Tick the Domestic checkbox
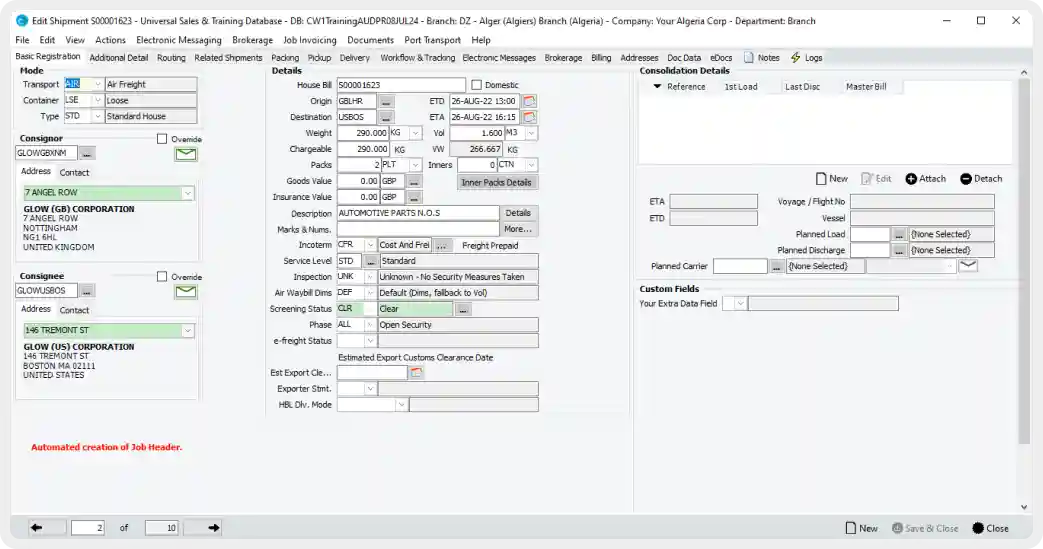Image resolution: width=1043 pixels, height=549 pixels. (x=476, y=85)
